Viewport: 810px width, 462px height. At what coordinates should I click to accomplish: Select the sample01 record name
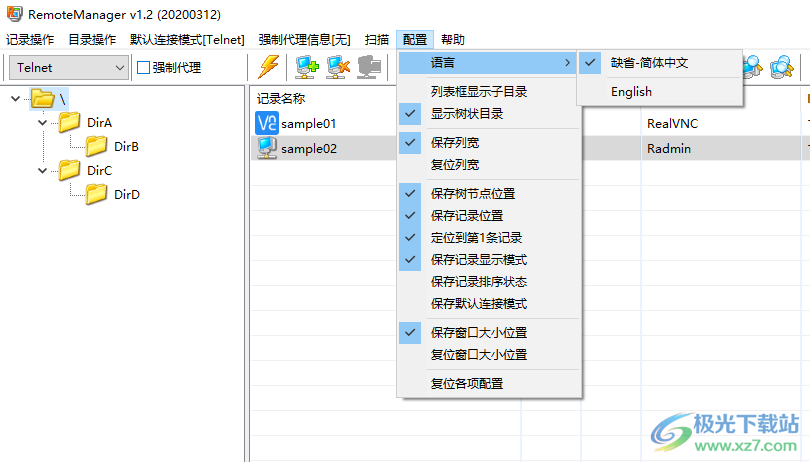(308, 124)
